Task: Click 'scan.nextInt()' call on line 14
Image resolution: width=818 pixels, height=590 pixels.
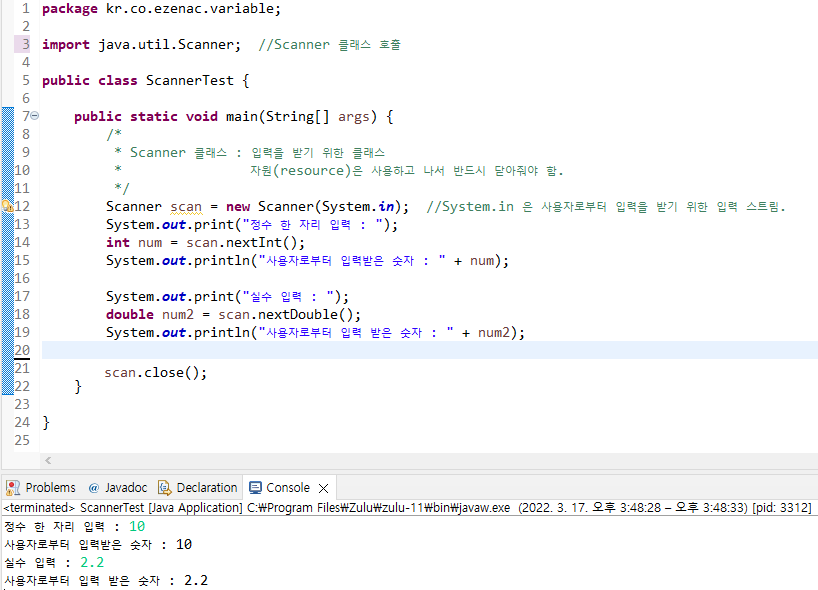Action: pos(245,243)
